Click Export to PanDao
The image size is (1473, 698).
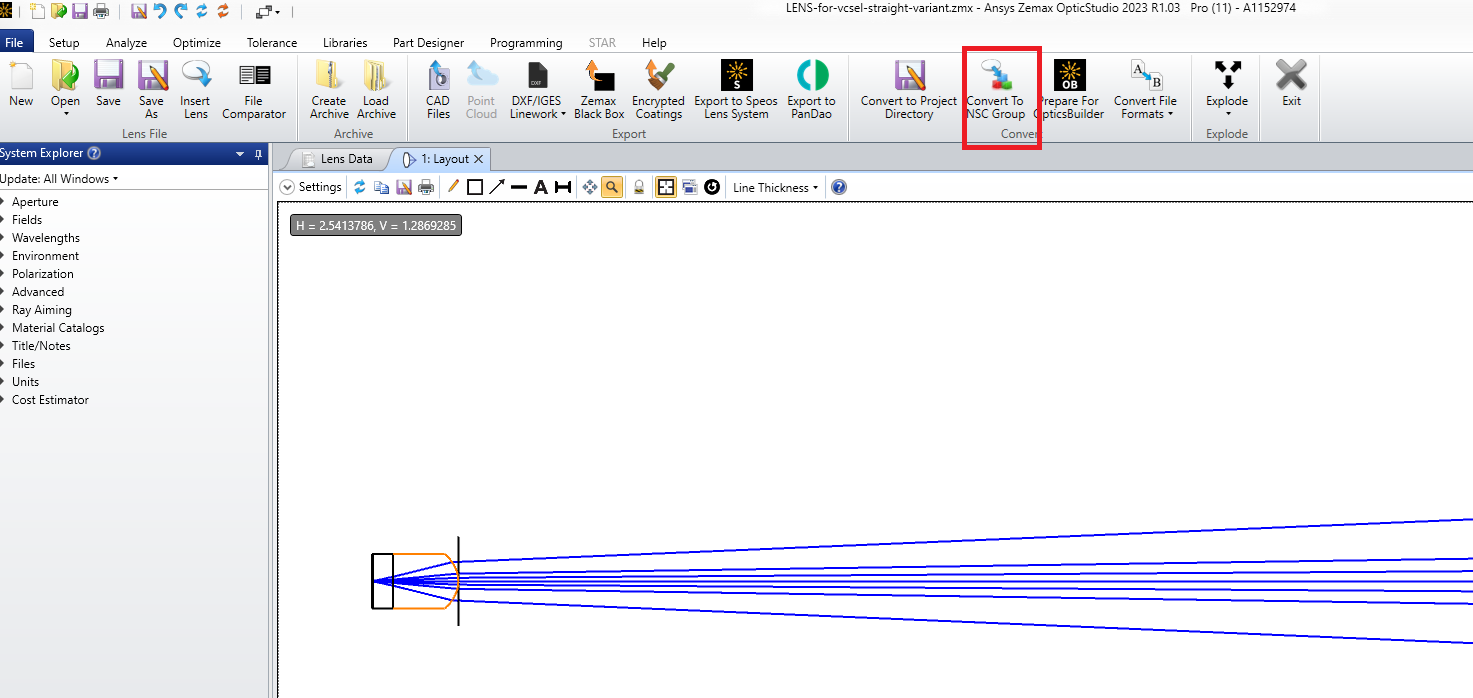811,90
